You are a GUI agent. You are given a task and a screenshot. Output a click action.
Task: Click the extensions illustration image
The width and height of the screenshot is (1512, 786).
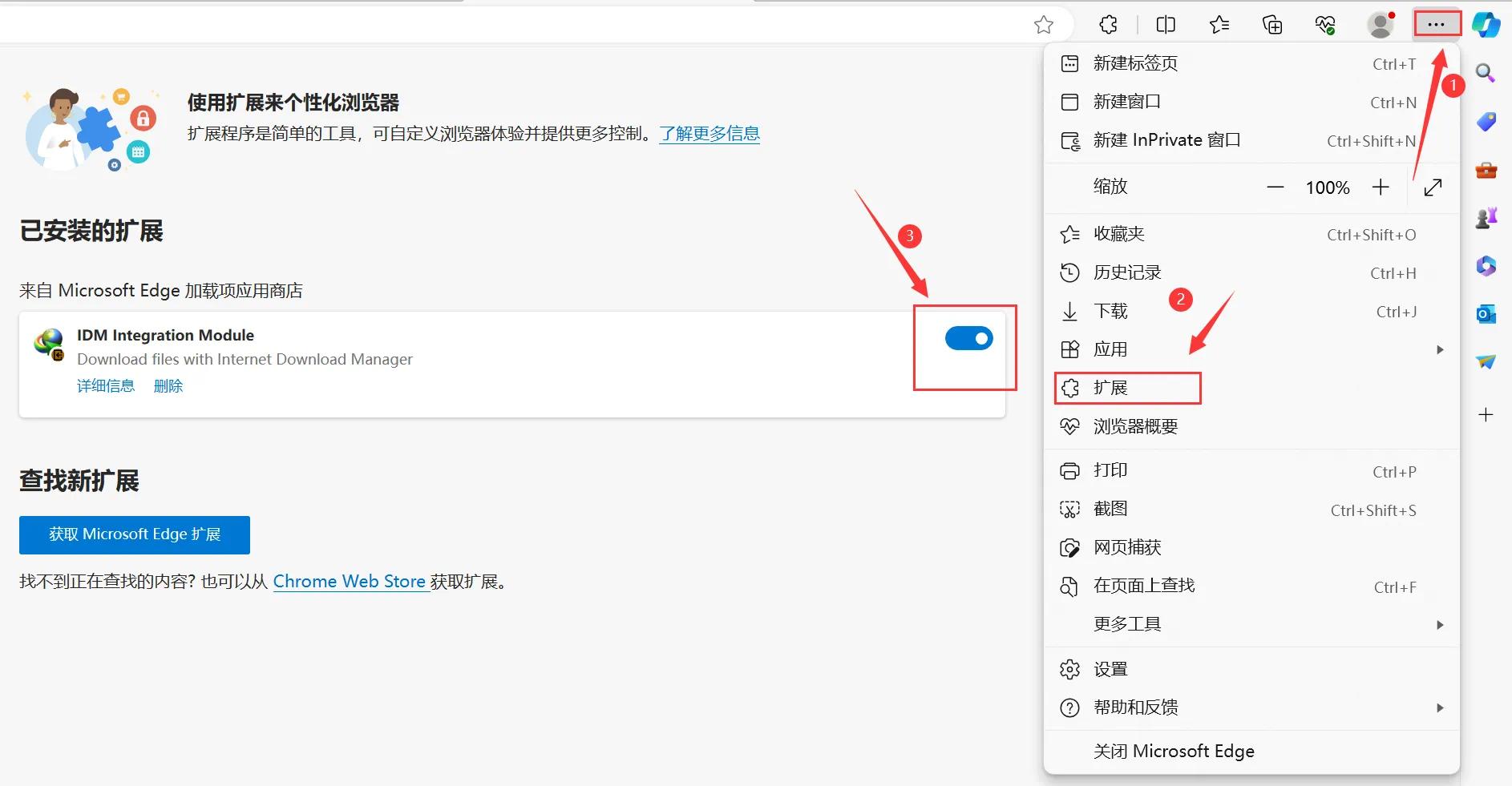(x=91, y=130)
